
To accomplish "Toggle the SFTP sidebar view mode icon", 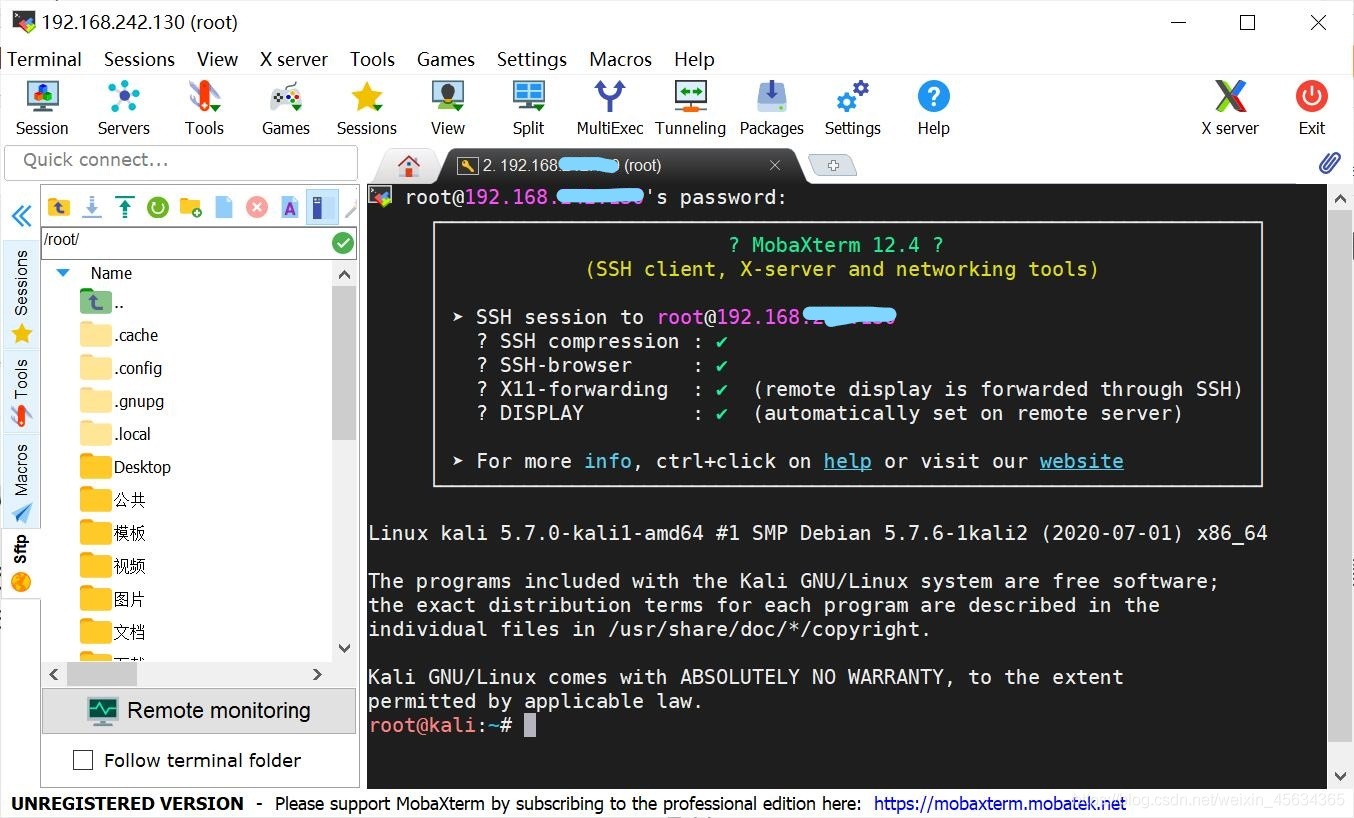I will [x=320, y=207].
